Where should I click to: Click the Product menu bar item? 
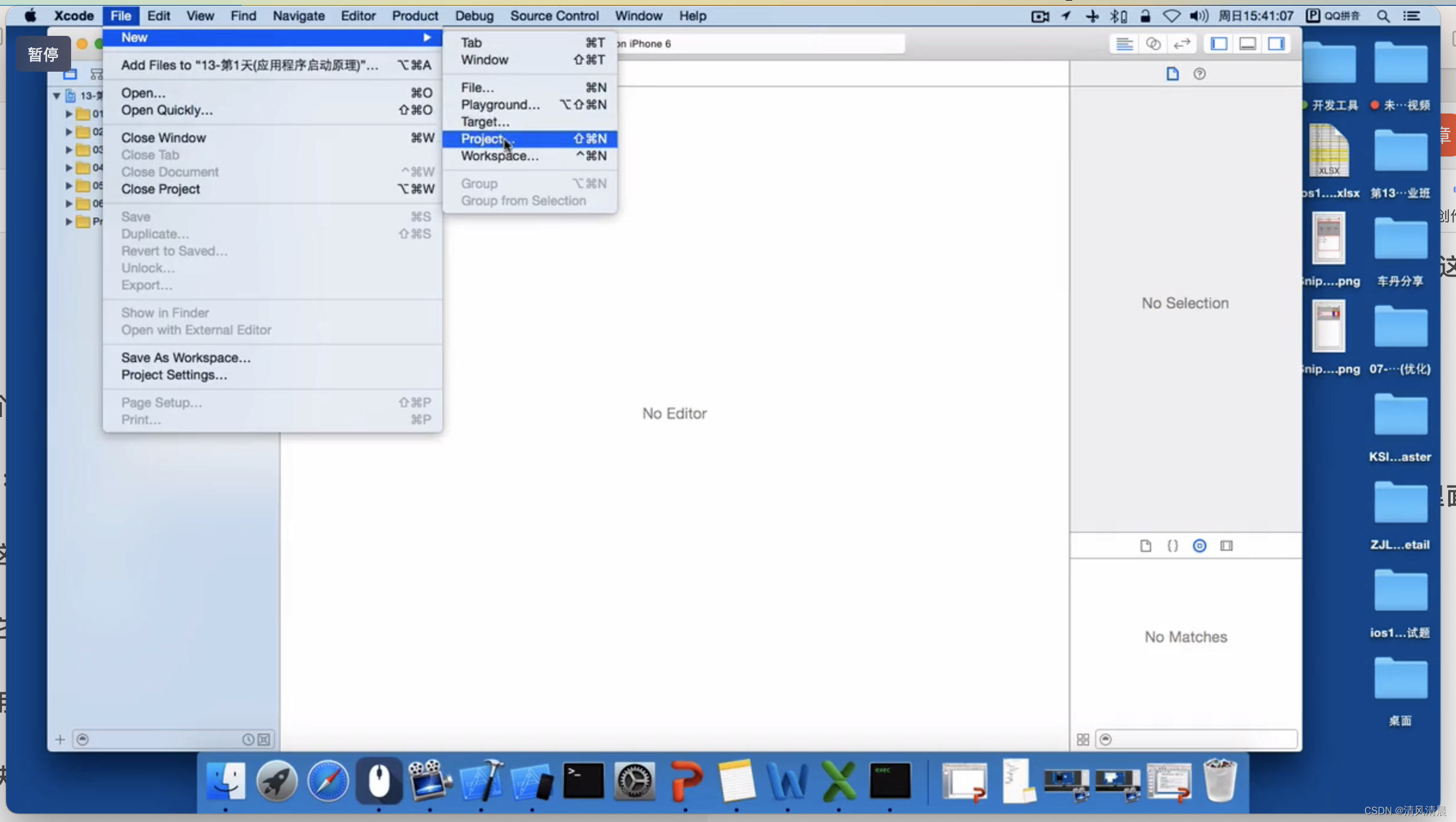(x=415, y=16)
